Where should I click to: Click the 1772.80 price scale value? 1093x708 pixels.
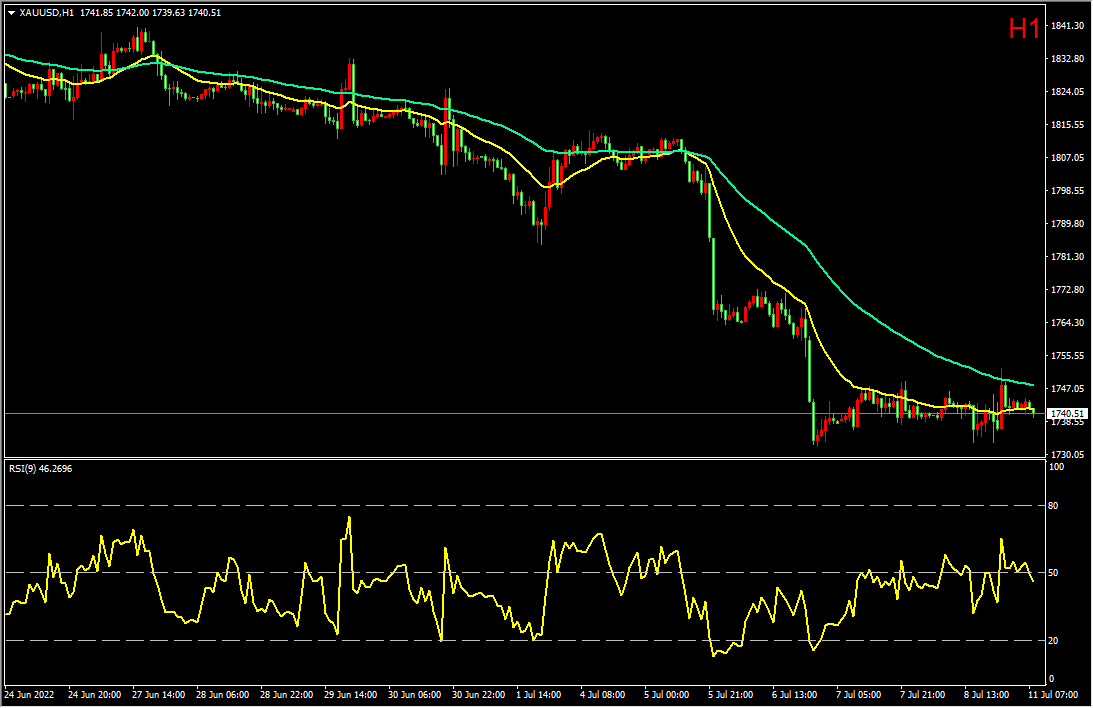coord(1067,290)
